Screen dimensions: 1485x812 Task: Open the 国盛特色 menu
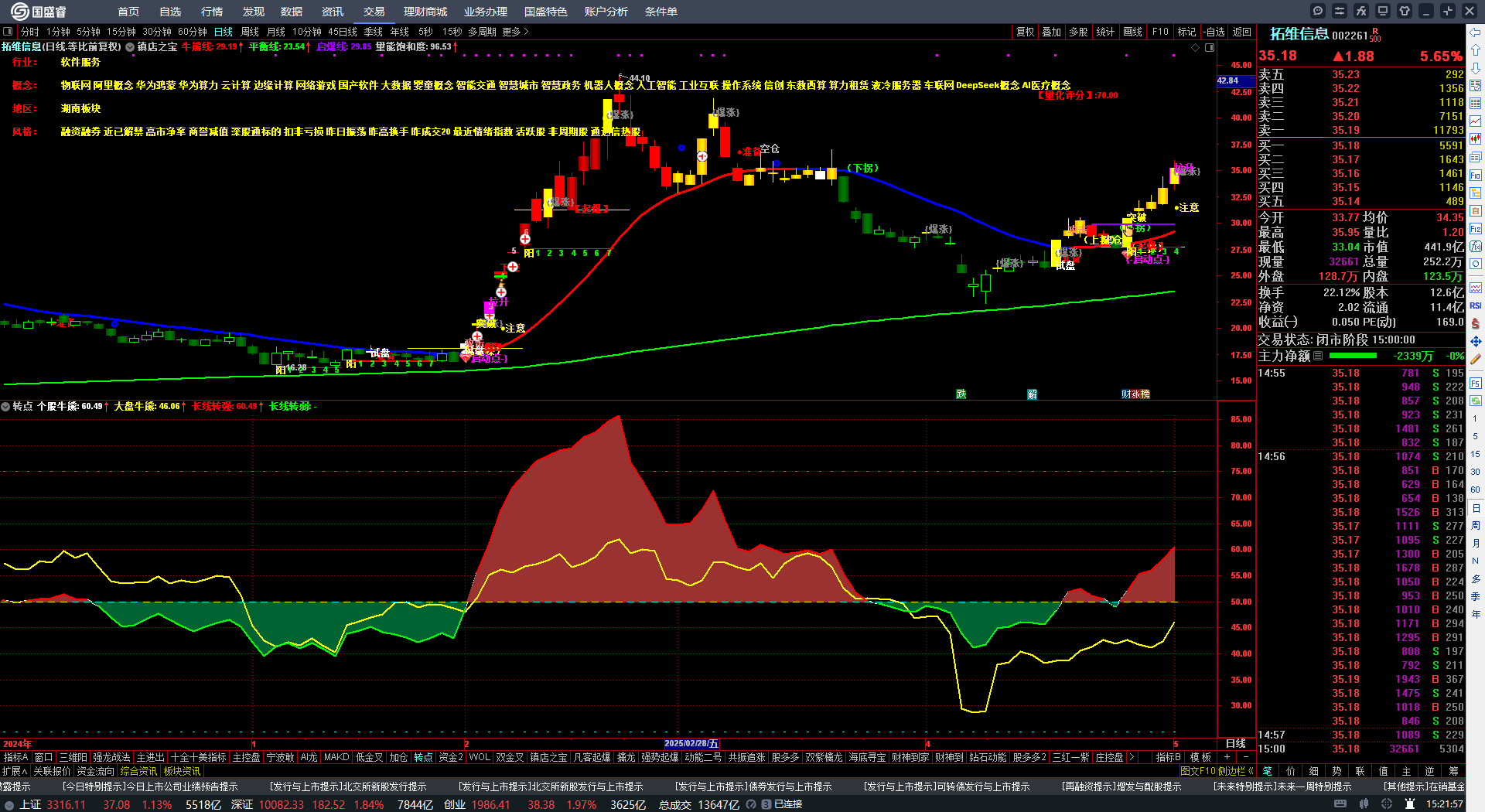pyautogui.click(x=546, y=12)
